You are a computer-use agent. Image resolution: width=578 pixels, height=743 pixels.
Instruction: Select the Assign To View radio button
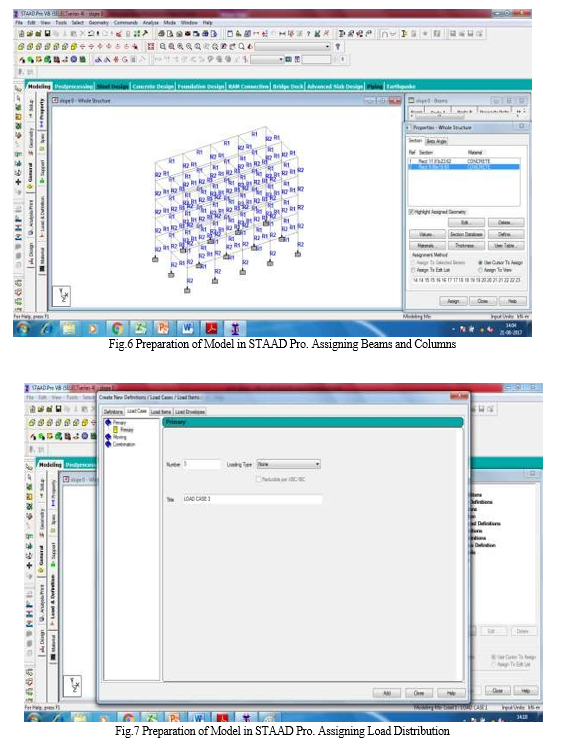(x=480, y=270)
